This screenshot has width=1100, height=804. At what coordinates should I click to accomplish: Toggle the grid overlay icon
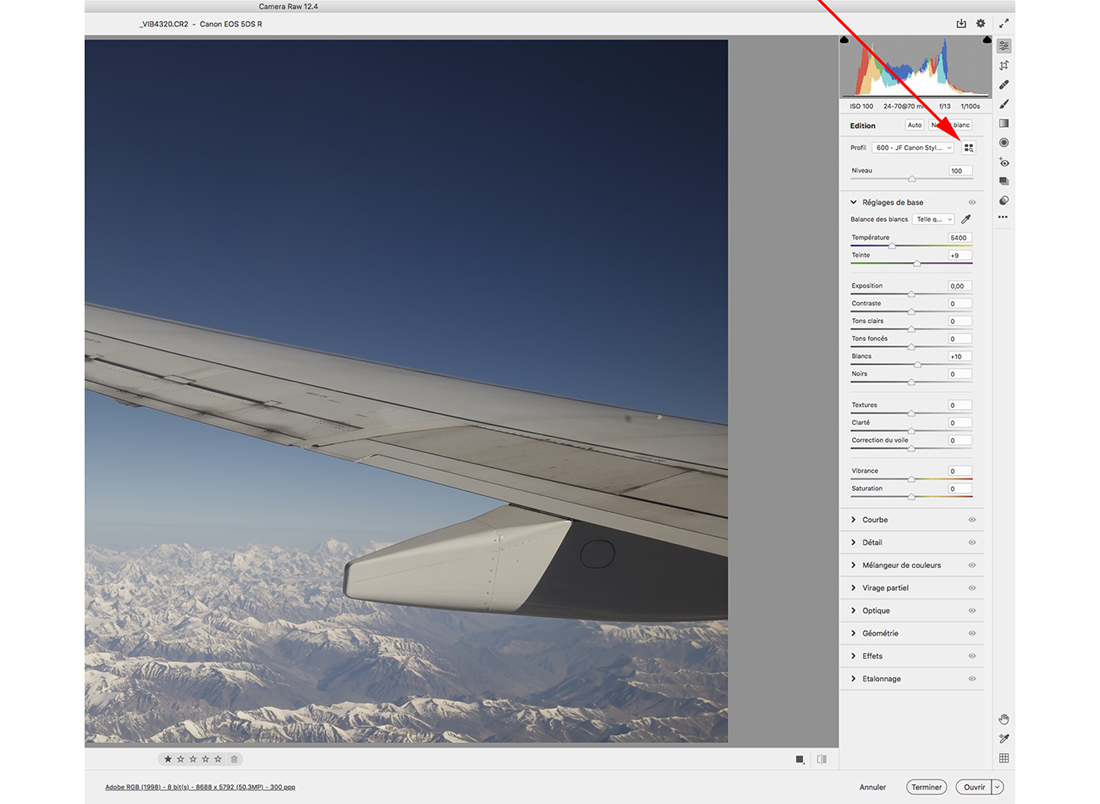click(1004, 758)
